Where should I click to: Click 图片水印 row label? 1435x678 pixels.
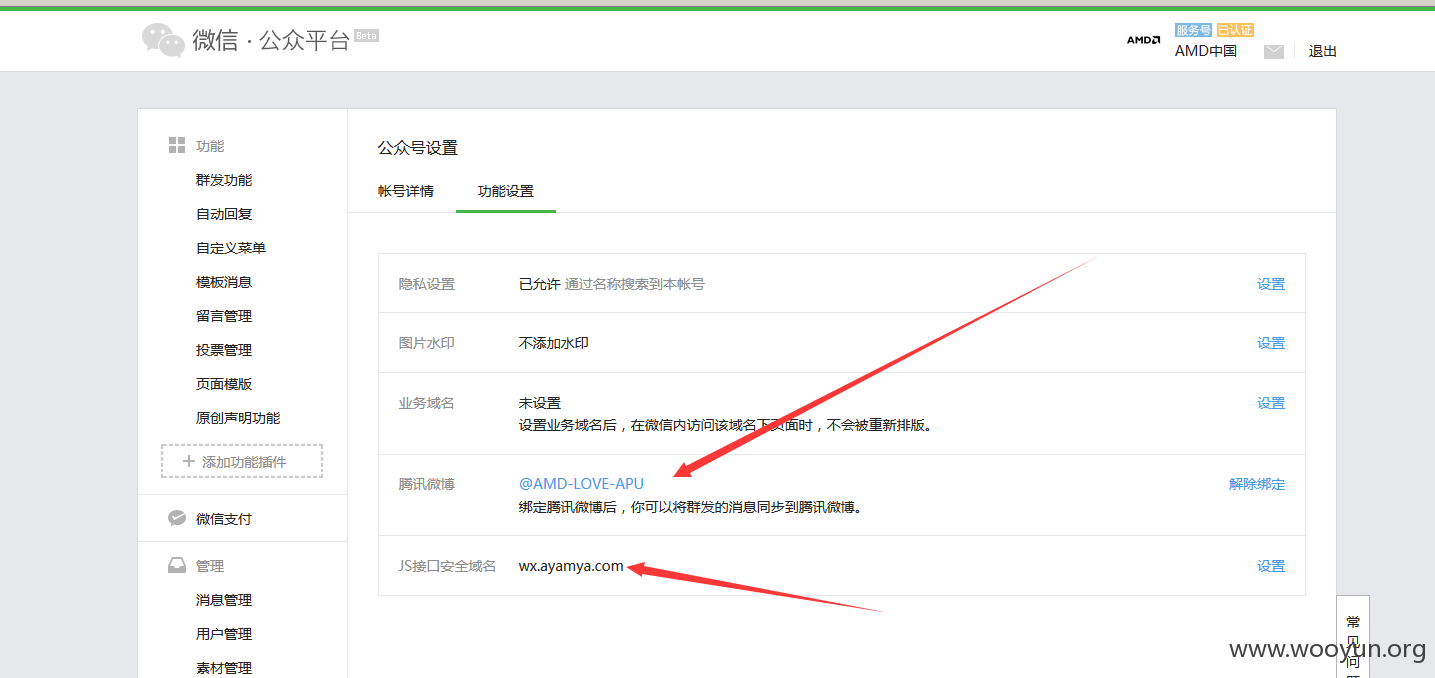[x=427, y=343]
